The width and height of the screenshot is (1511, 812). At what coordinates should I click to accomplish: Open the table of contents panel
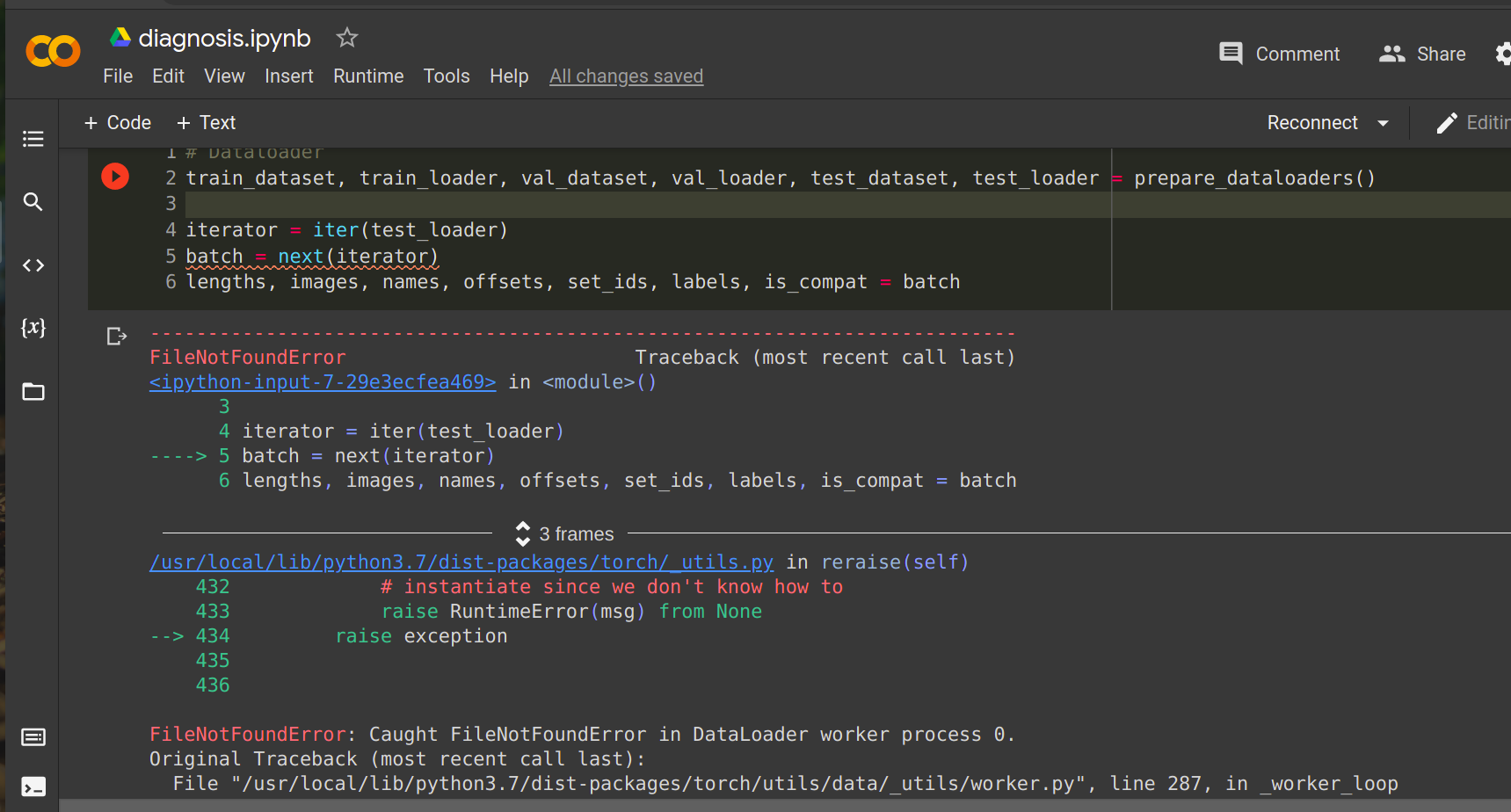tap(33, 139)
